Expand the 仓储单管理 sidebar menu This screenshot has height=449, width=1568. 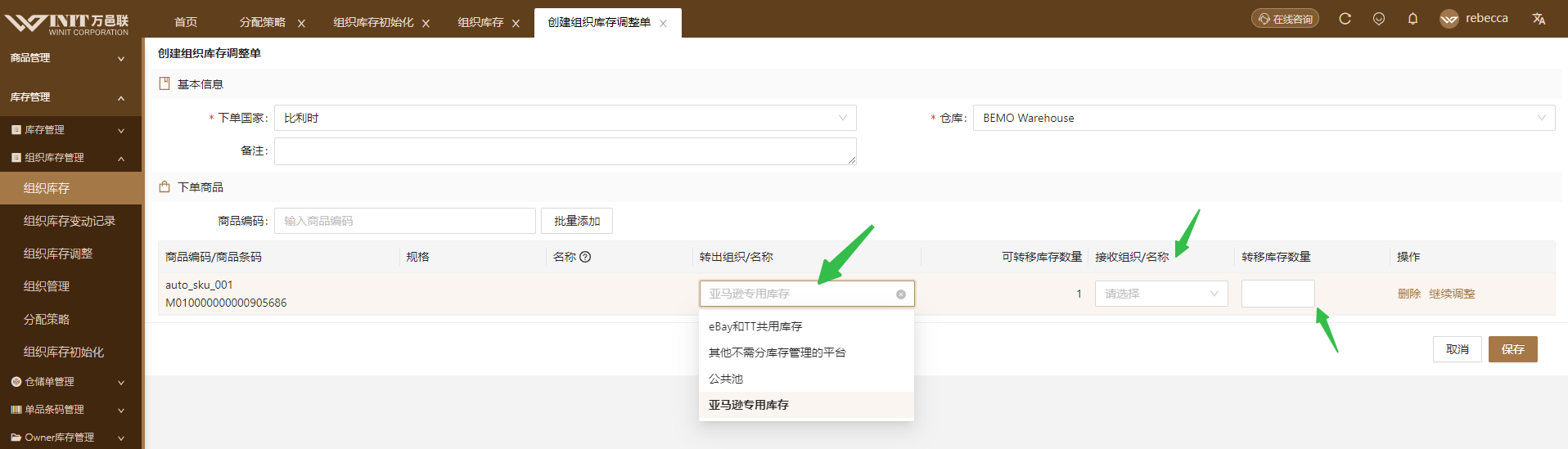[x=70, y=382]
